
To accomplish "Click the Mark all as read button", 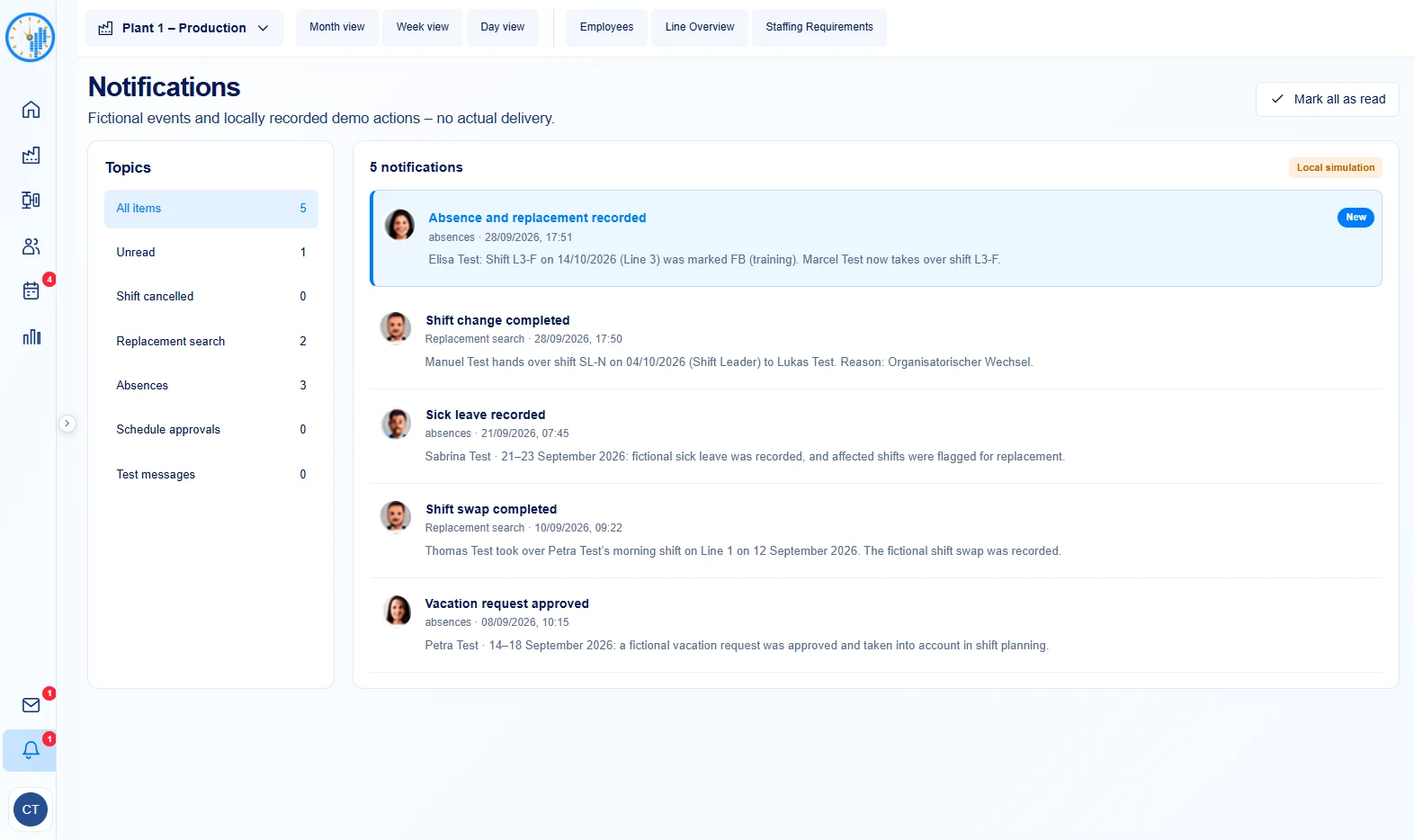I will 1328,99.
